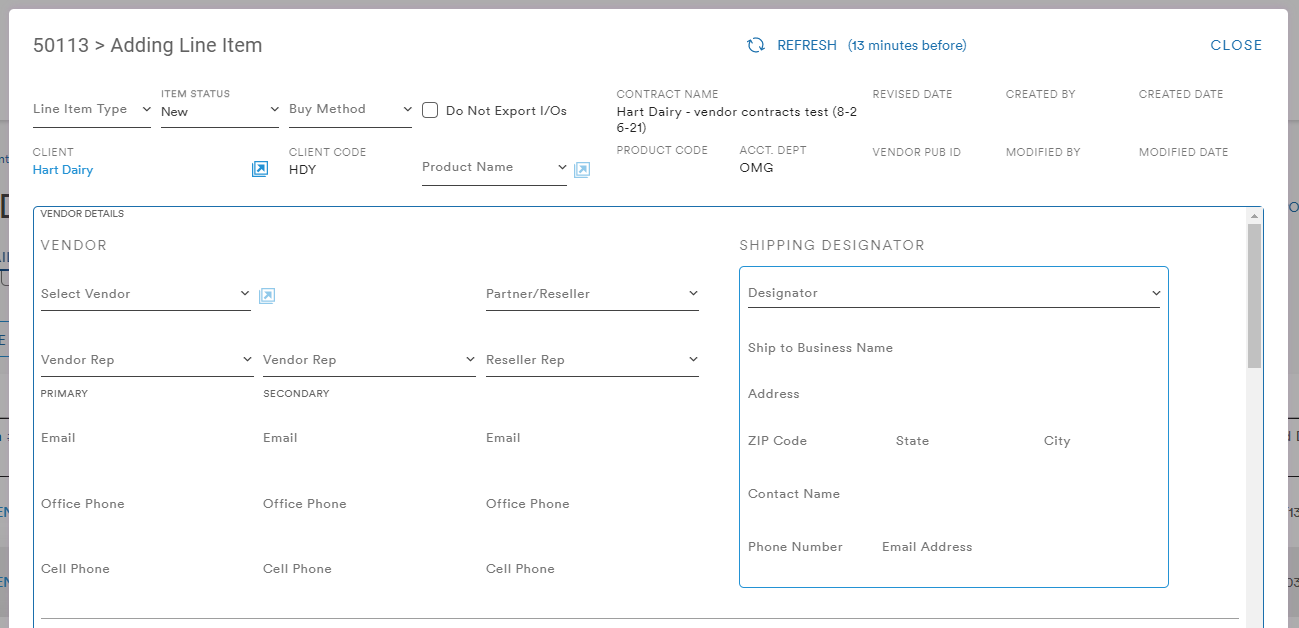Click the REFRESH link

click(x=807, y=45)
